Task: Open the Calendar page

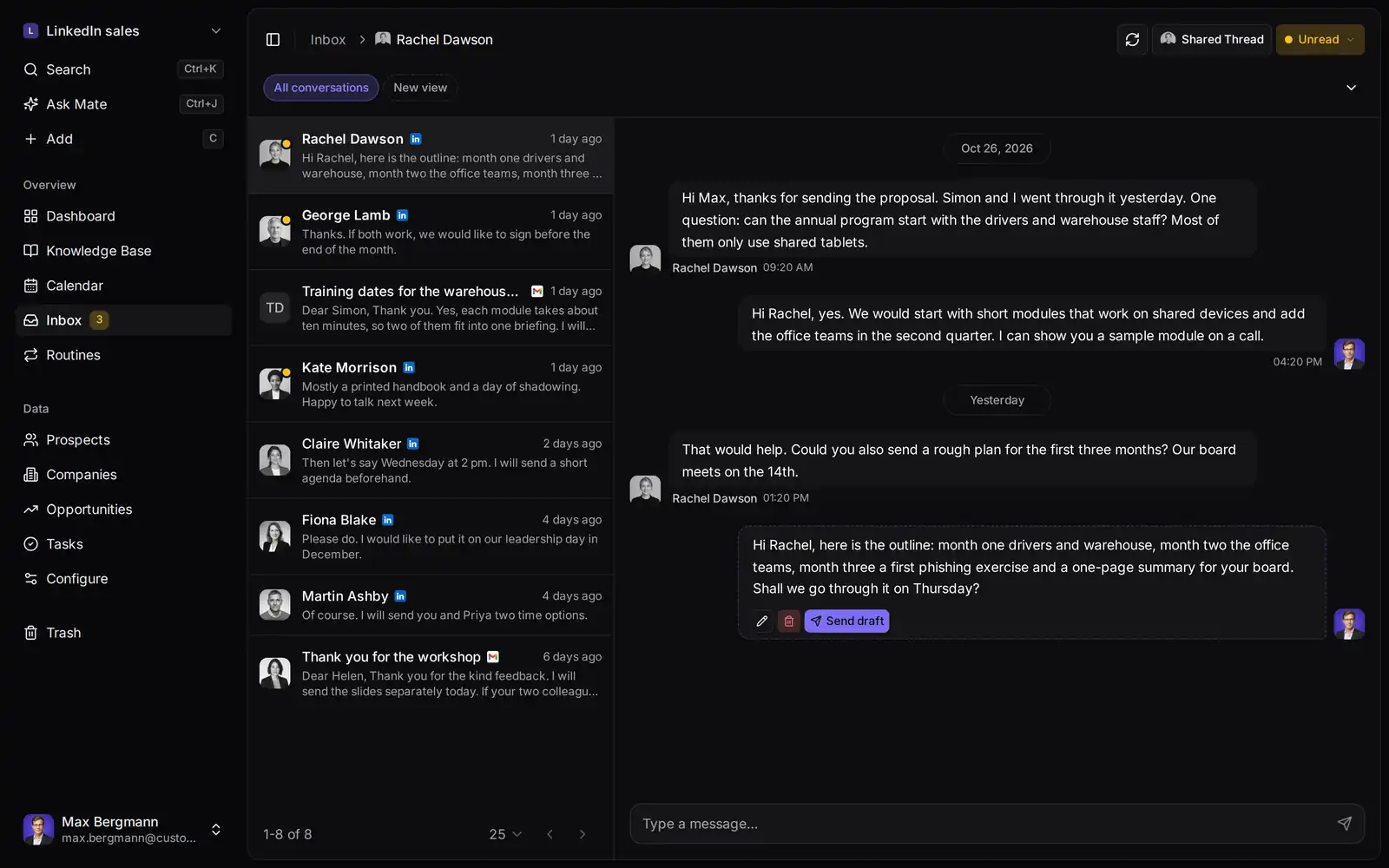Action: (123, 286)
